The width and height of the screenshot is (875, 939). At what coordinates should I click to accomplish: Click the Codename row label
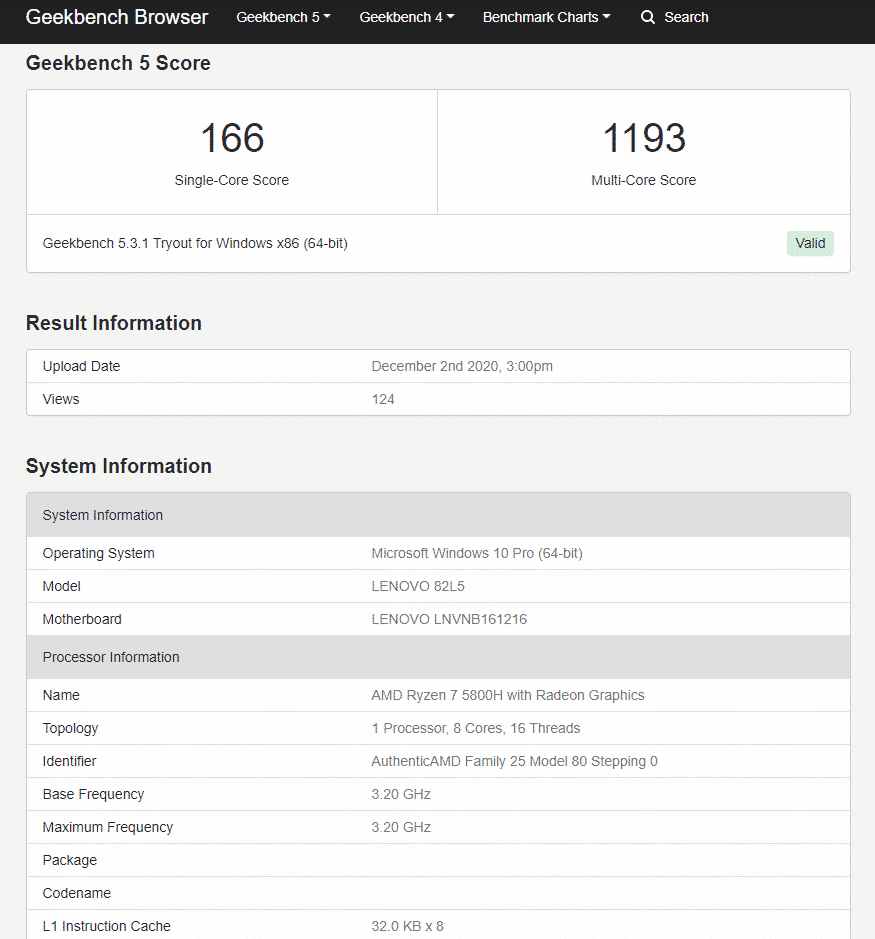click(77, 892)
